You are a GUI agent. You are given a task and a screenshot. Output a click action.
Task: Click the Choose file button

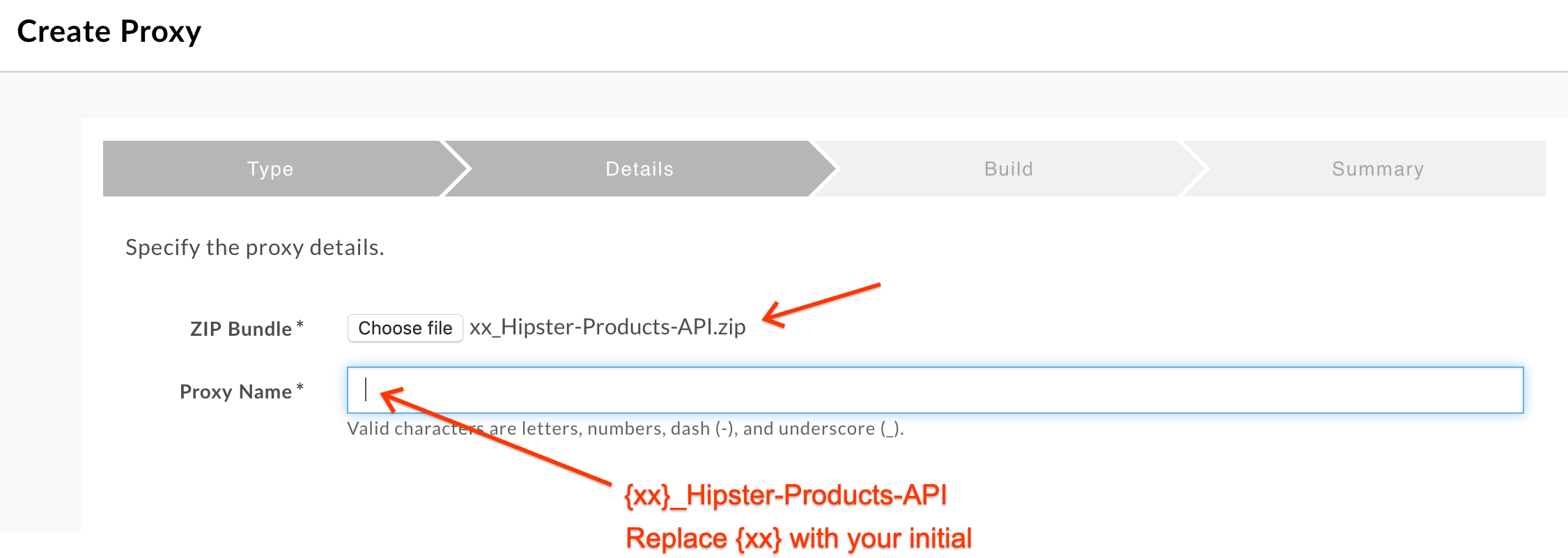(405, 328)
